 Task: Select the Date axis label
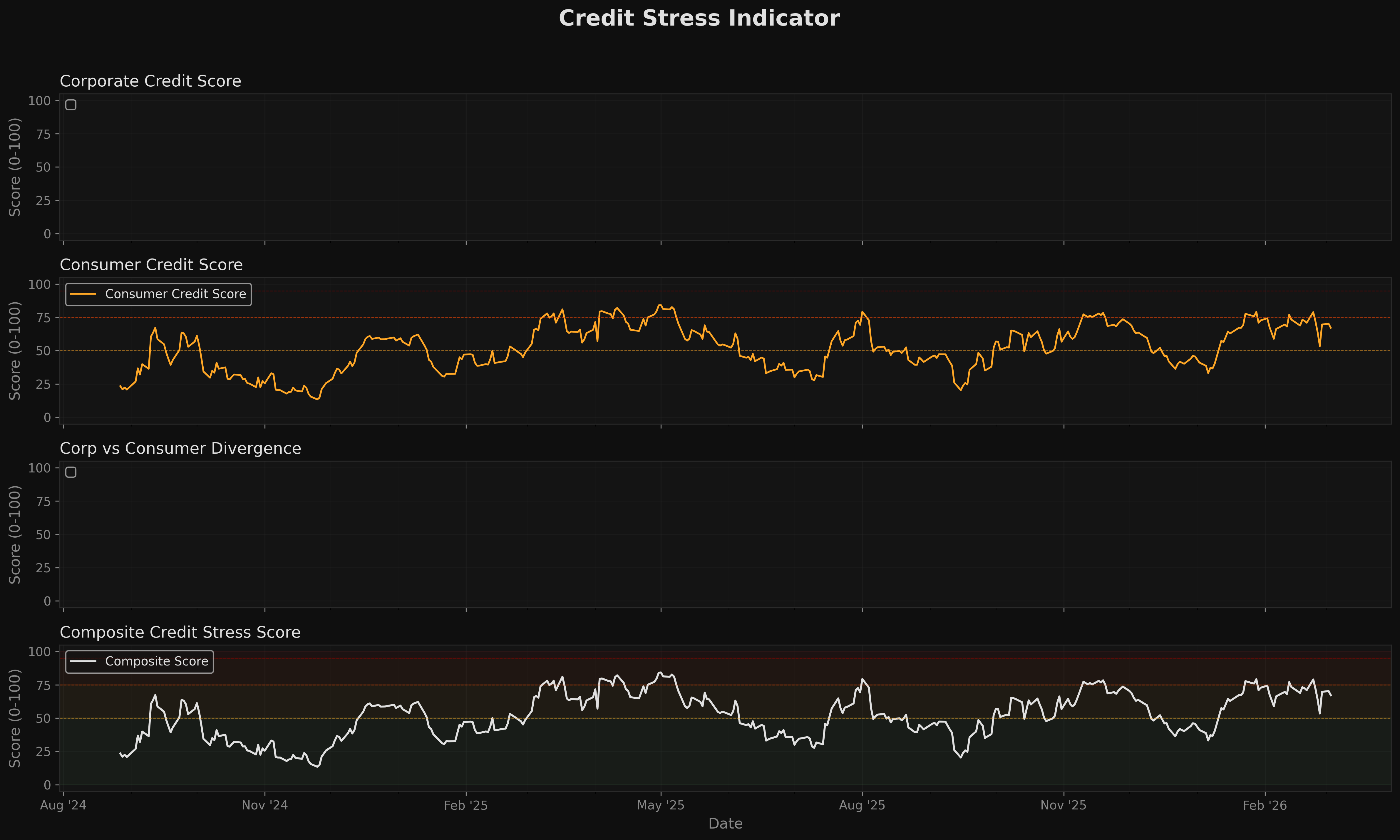[x=725, y=824]
